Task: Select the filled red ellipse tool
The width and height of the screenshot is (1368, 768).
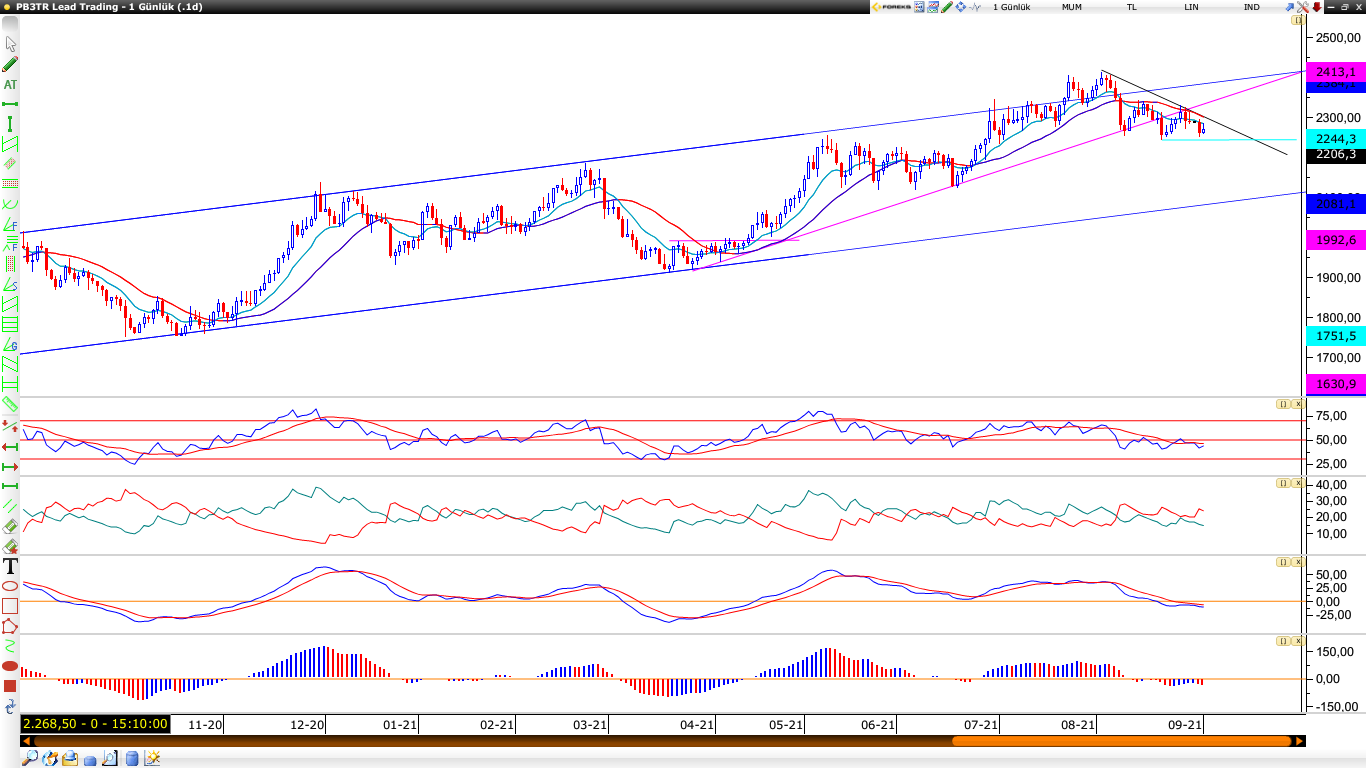Action: [10, 666]
